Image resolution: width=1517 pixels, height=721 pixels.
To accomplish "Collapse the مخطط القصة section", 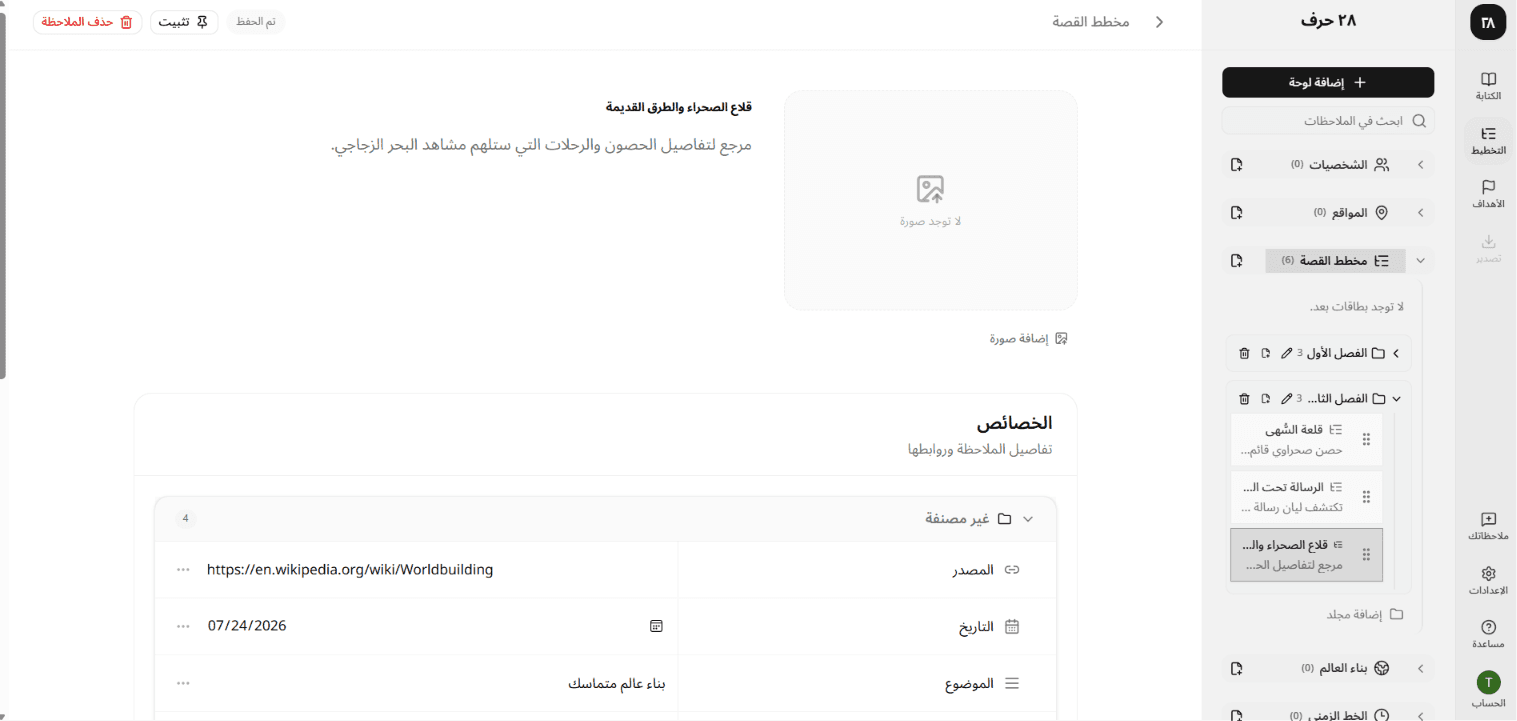I will (1420, 261).
